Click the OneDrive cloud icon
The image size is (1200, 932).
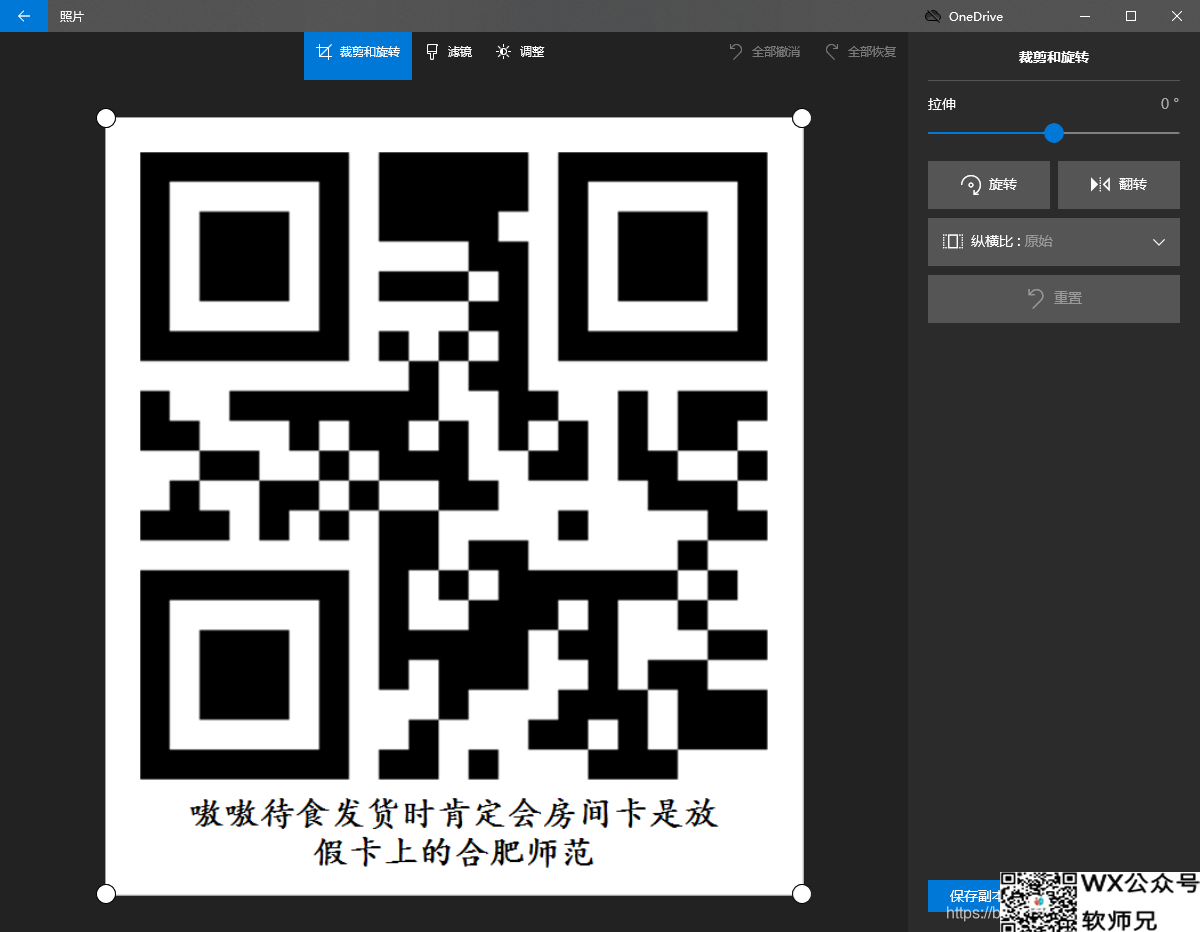pyautogui.click(x=933, y=16)
